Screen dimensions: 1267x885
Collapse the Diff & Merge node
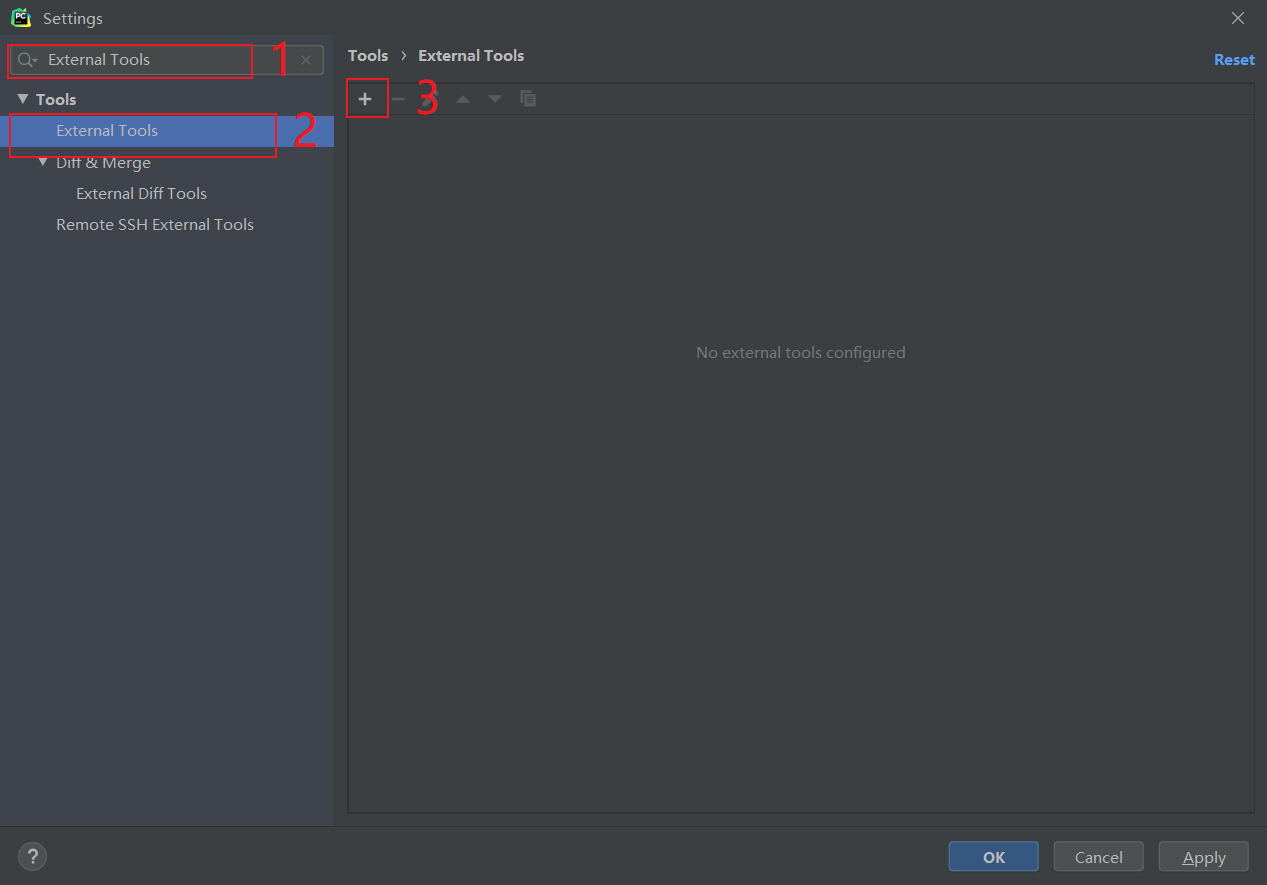[x=43, y=162]
